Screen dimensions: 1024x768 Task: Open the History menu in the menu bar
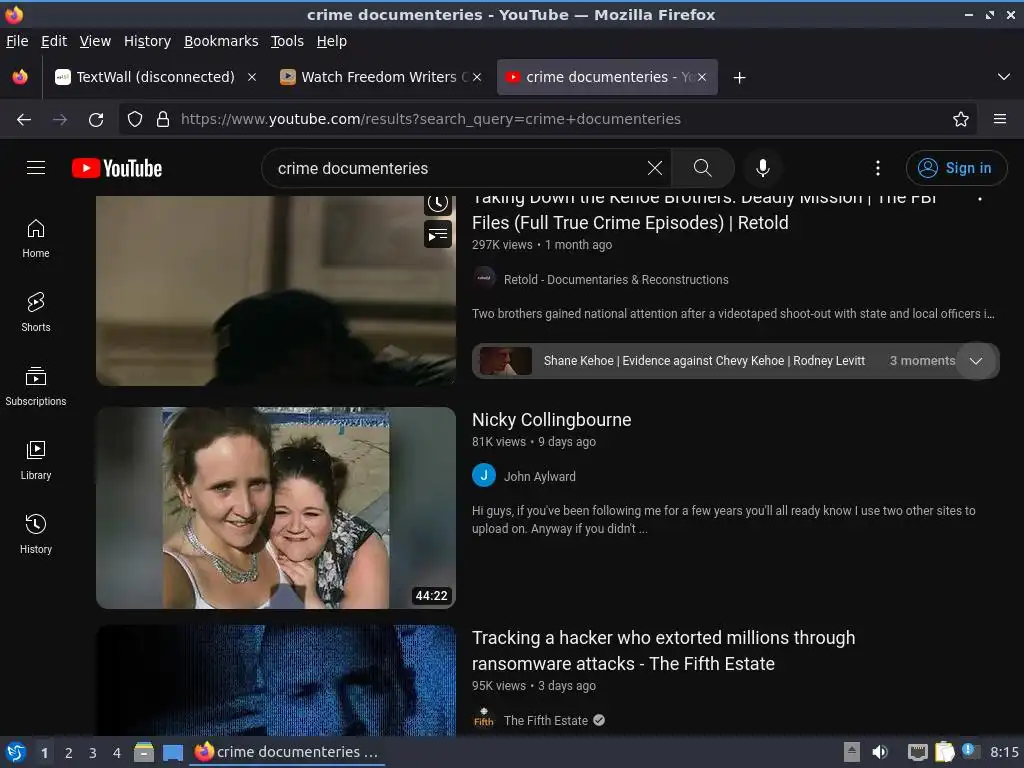[x=147, y=41]
